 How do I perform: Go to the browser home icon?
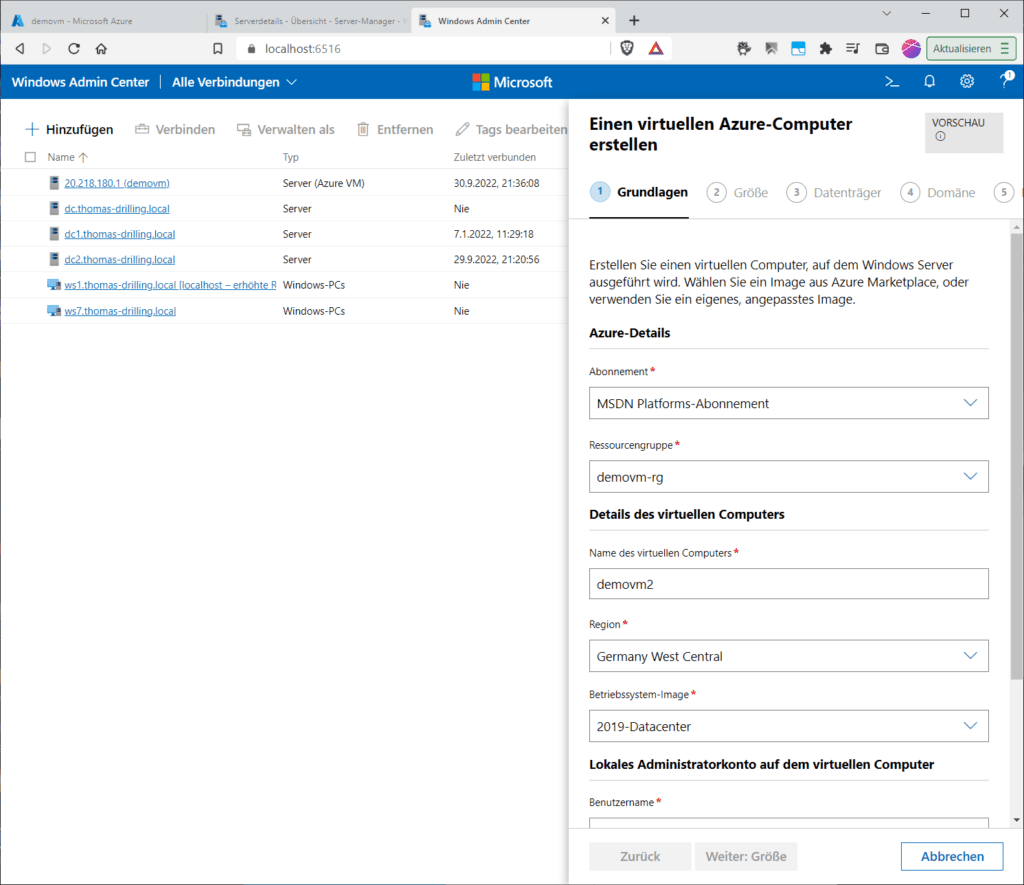pos(101,48)
